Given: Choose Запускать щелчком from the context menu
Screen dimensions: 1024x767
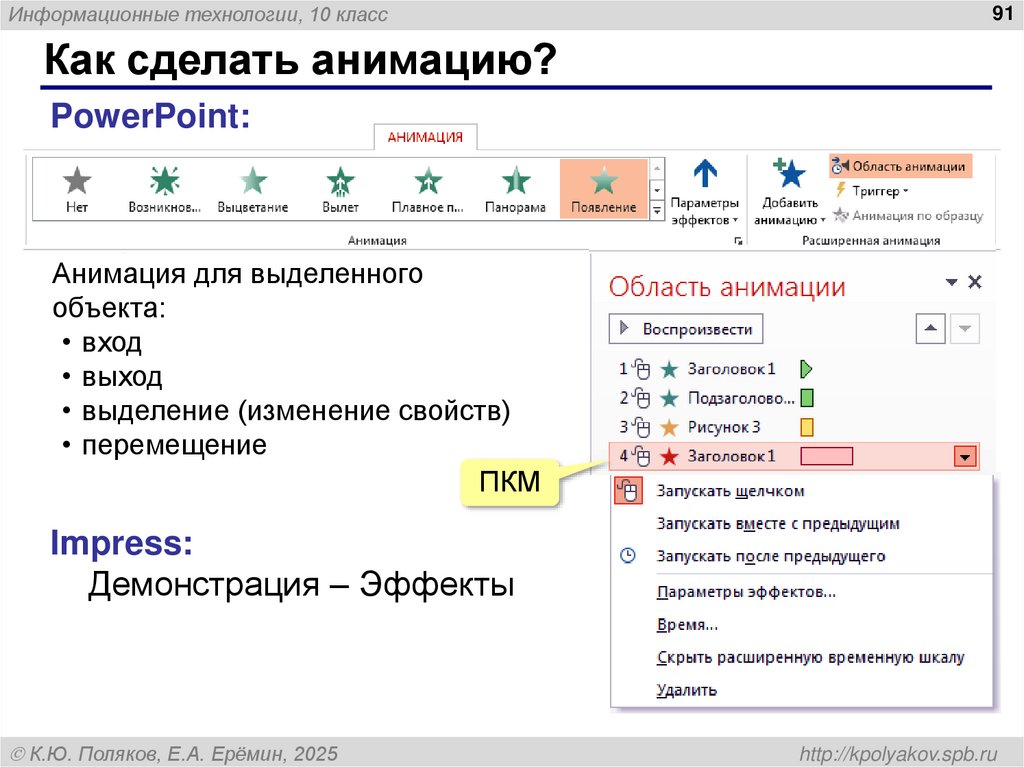Looking at the screenshot, I should pos(730,491).
